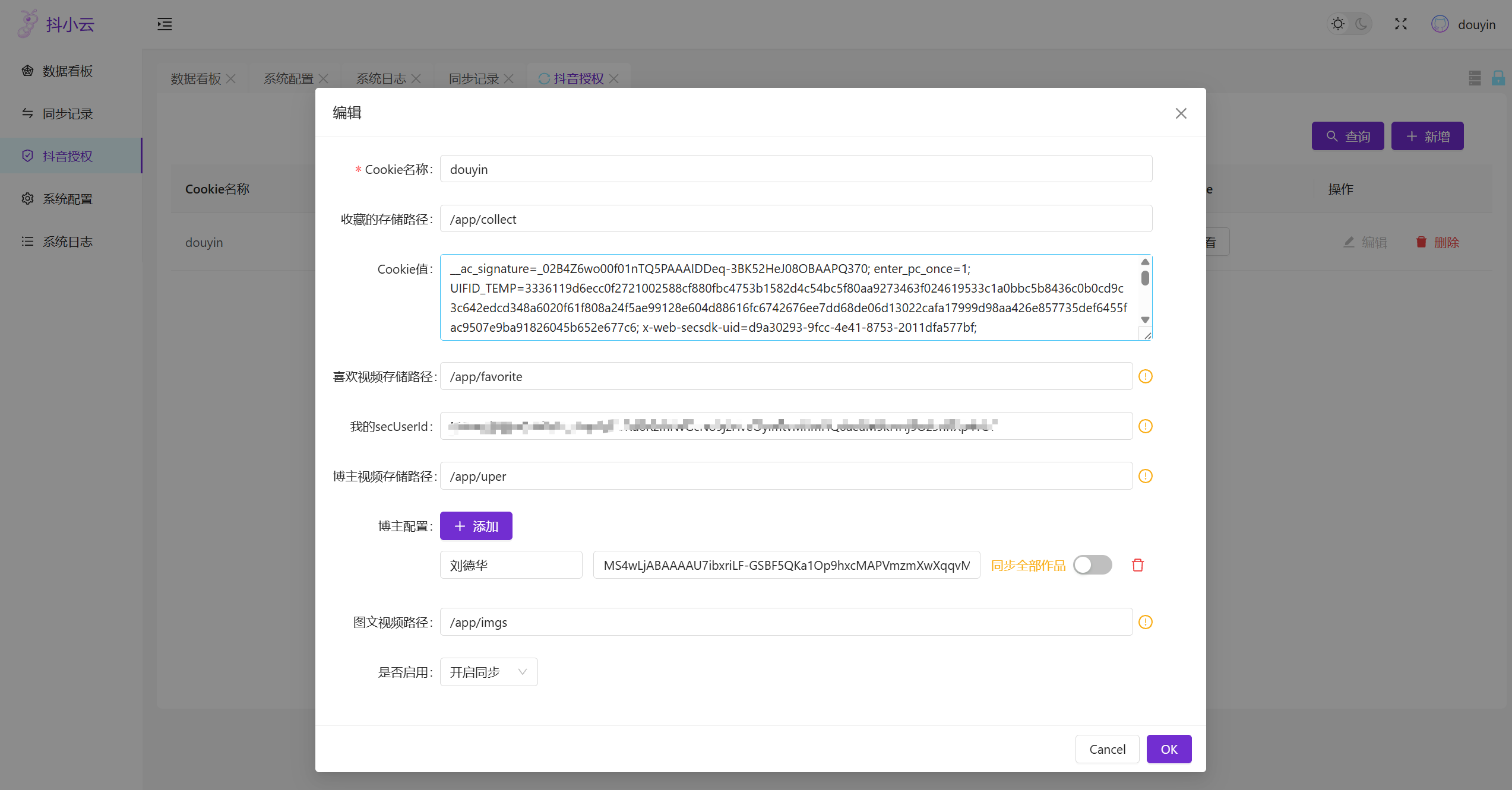The image size is (1512, 790).
Task: Focus the Cookie名称 input field
Action: click(x=796, y=169)
